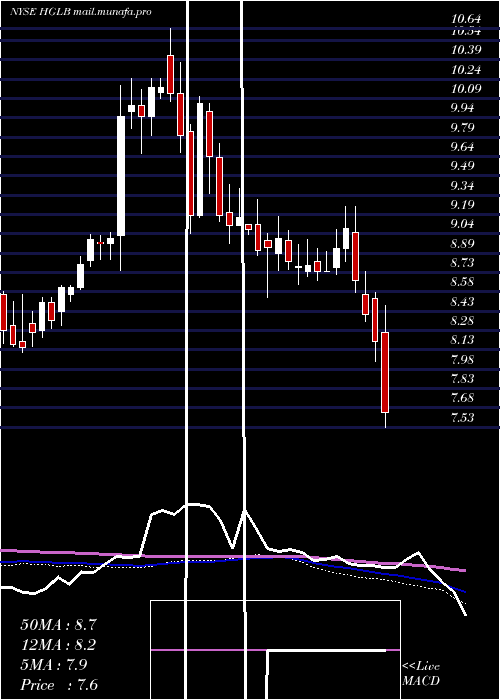Select the 10.64 price axis label

(466, 19)
